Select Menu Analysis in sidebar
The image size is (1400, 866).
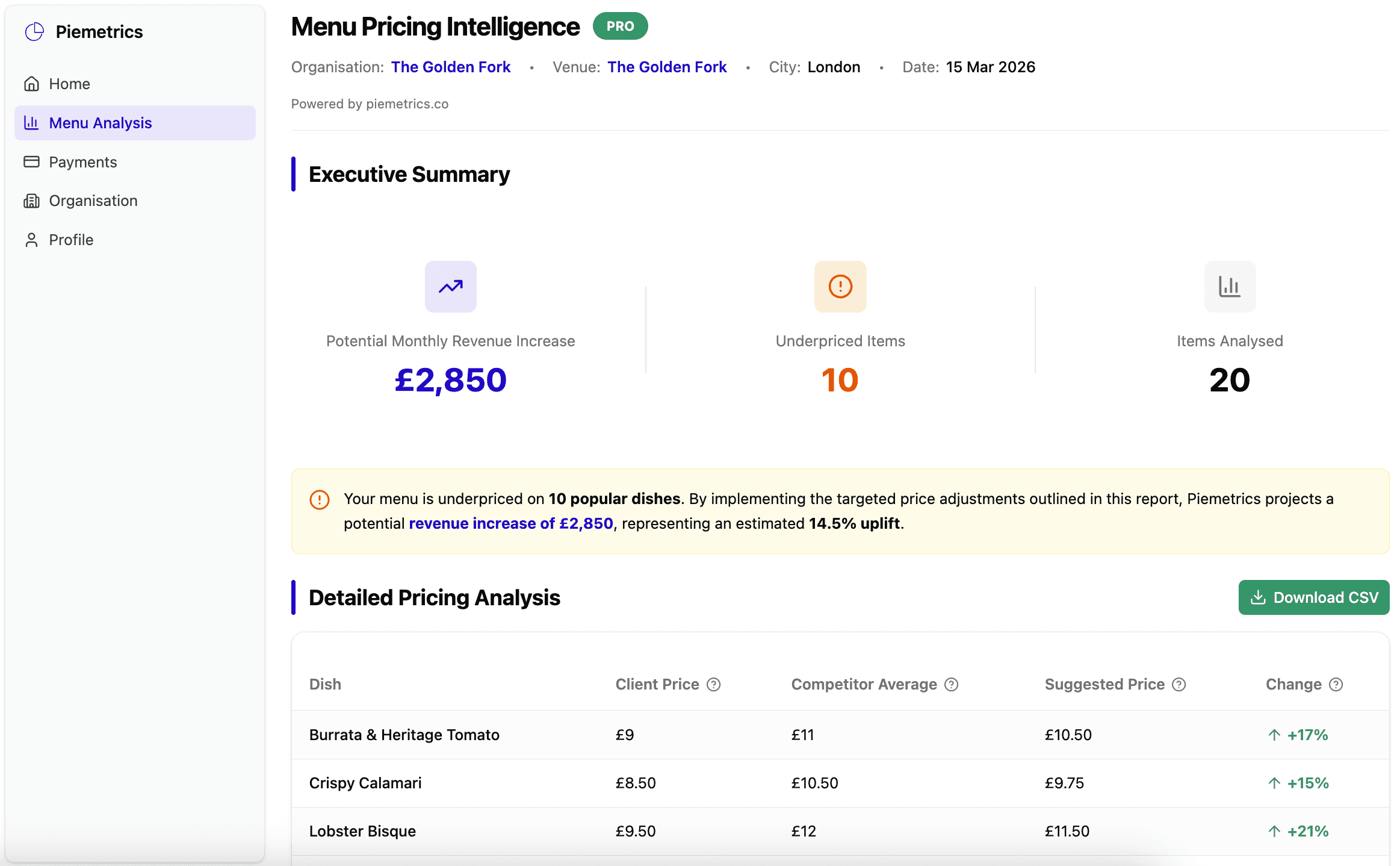pos(101,123)
